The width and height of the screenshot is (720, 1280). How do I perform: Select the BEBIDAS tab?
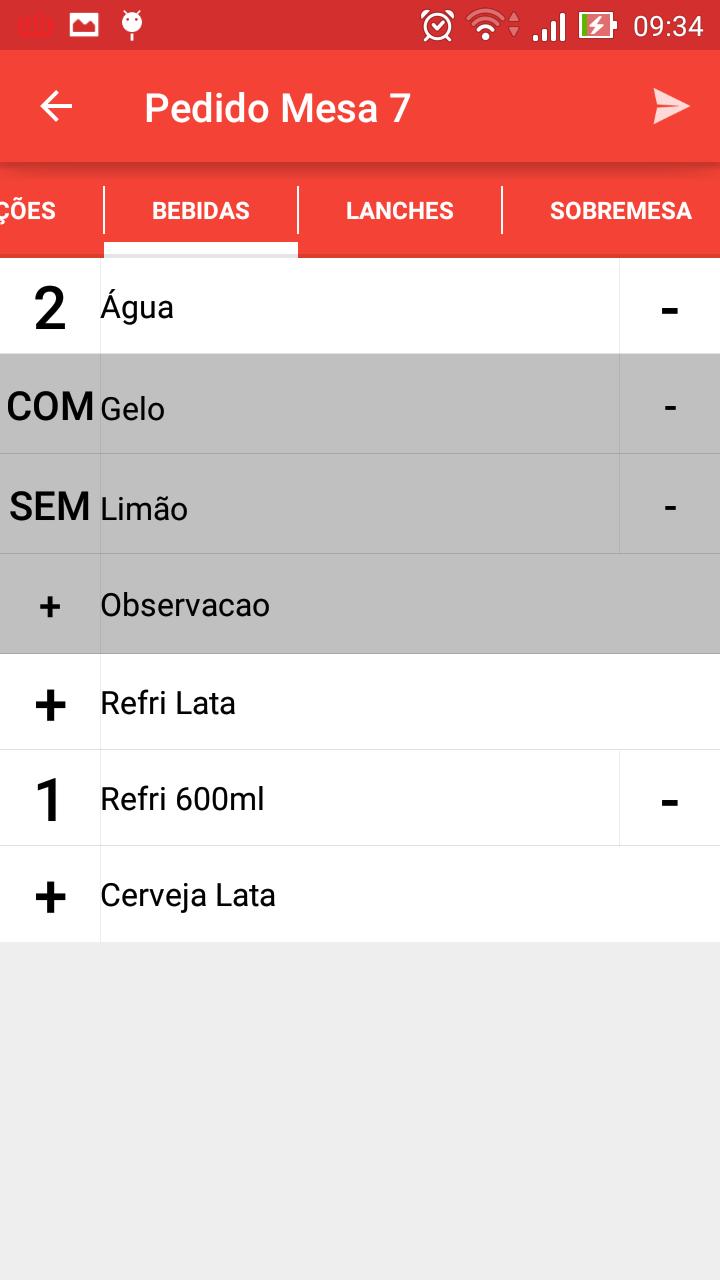(x=201, y=211)
